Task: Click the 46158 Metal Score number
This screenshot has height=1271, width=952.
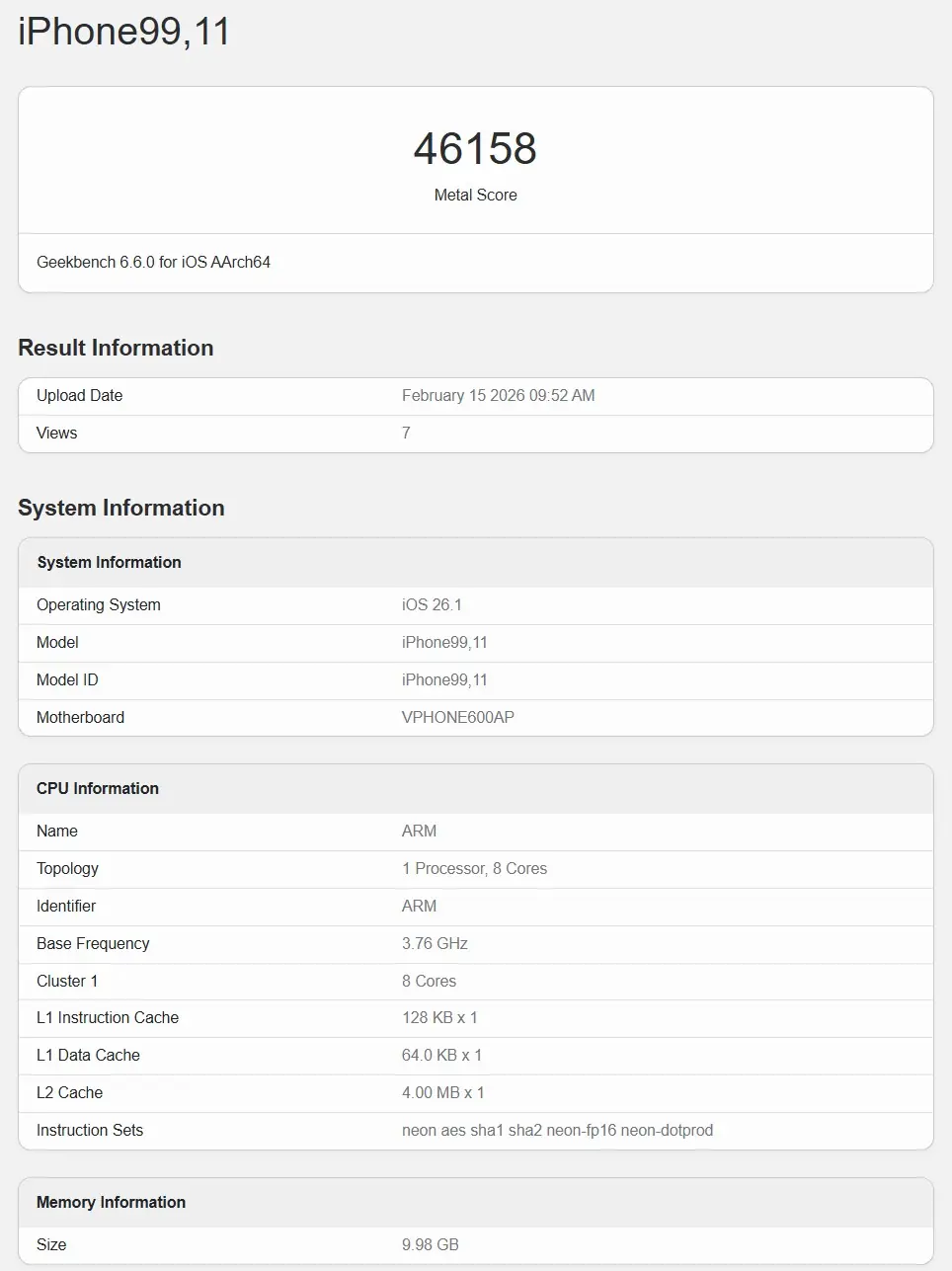Action: (x=475, y=149)
